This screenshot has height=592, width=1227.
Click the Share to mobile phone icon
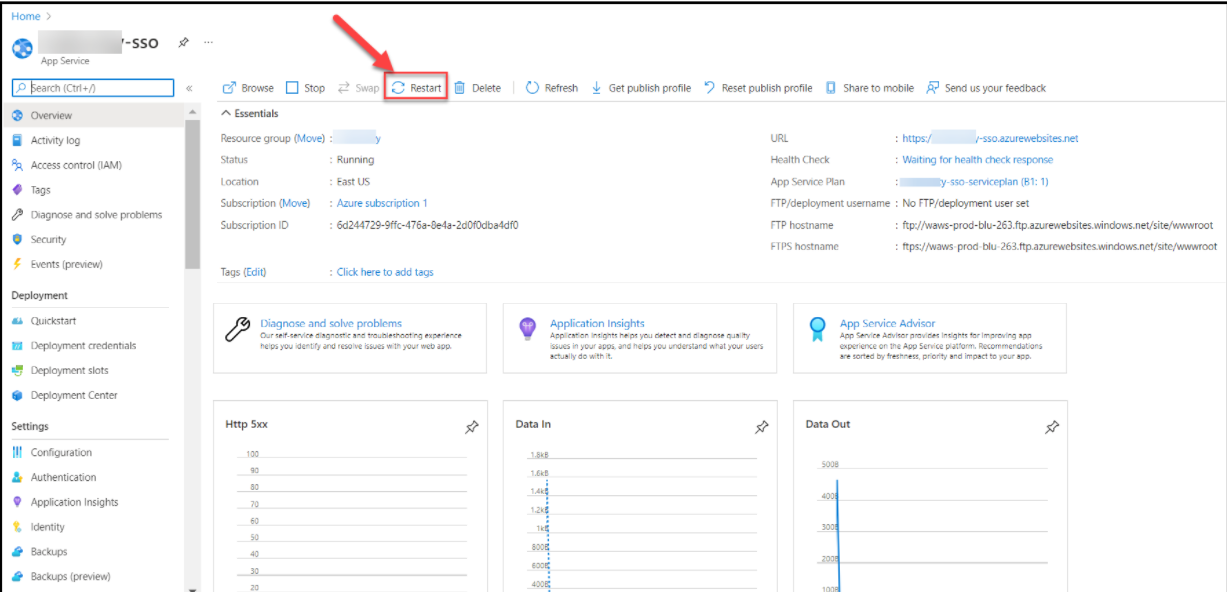pos(831,88)
